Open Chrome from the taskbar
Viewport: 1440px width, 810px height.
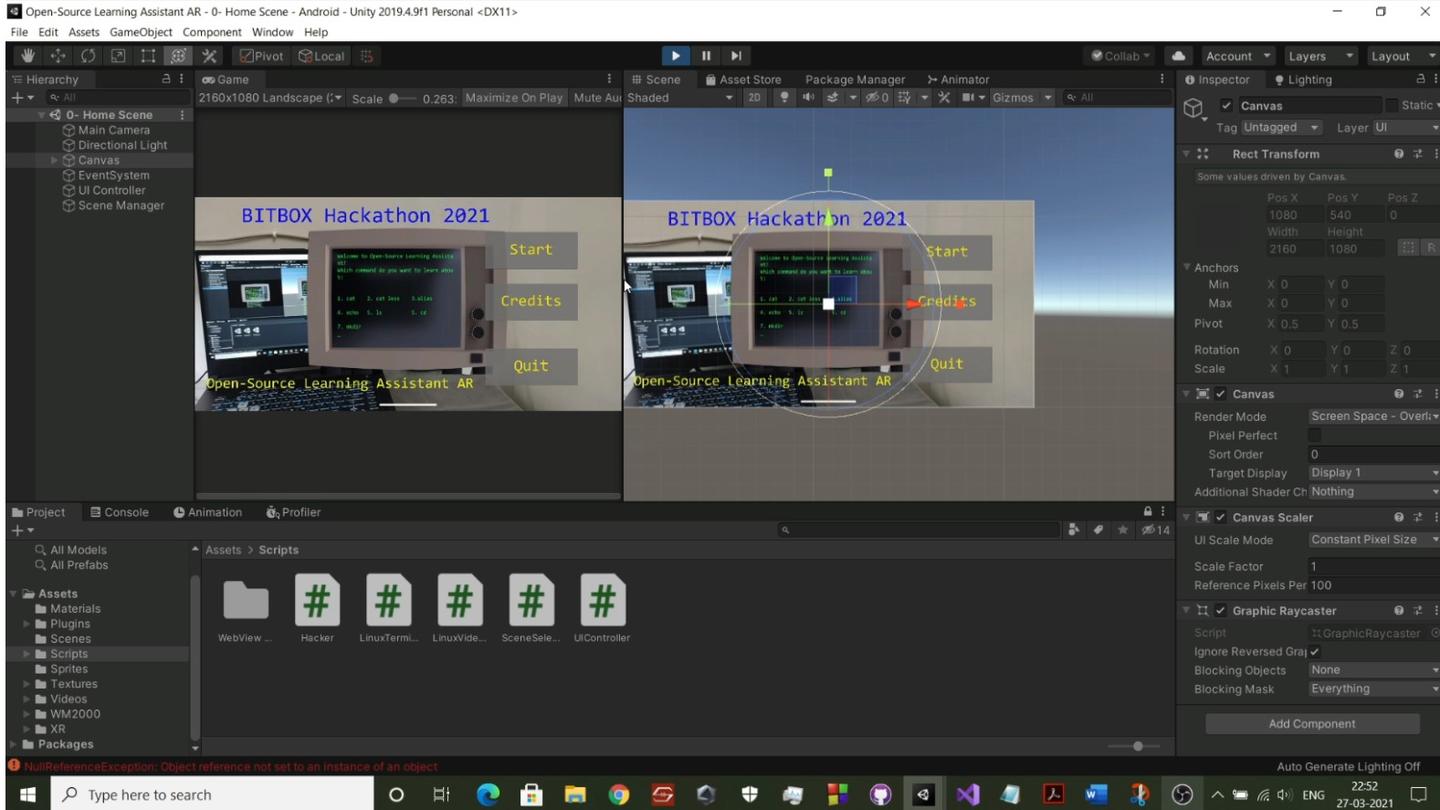(x=619, y=795)
